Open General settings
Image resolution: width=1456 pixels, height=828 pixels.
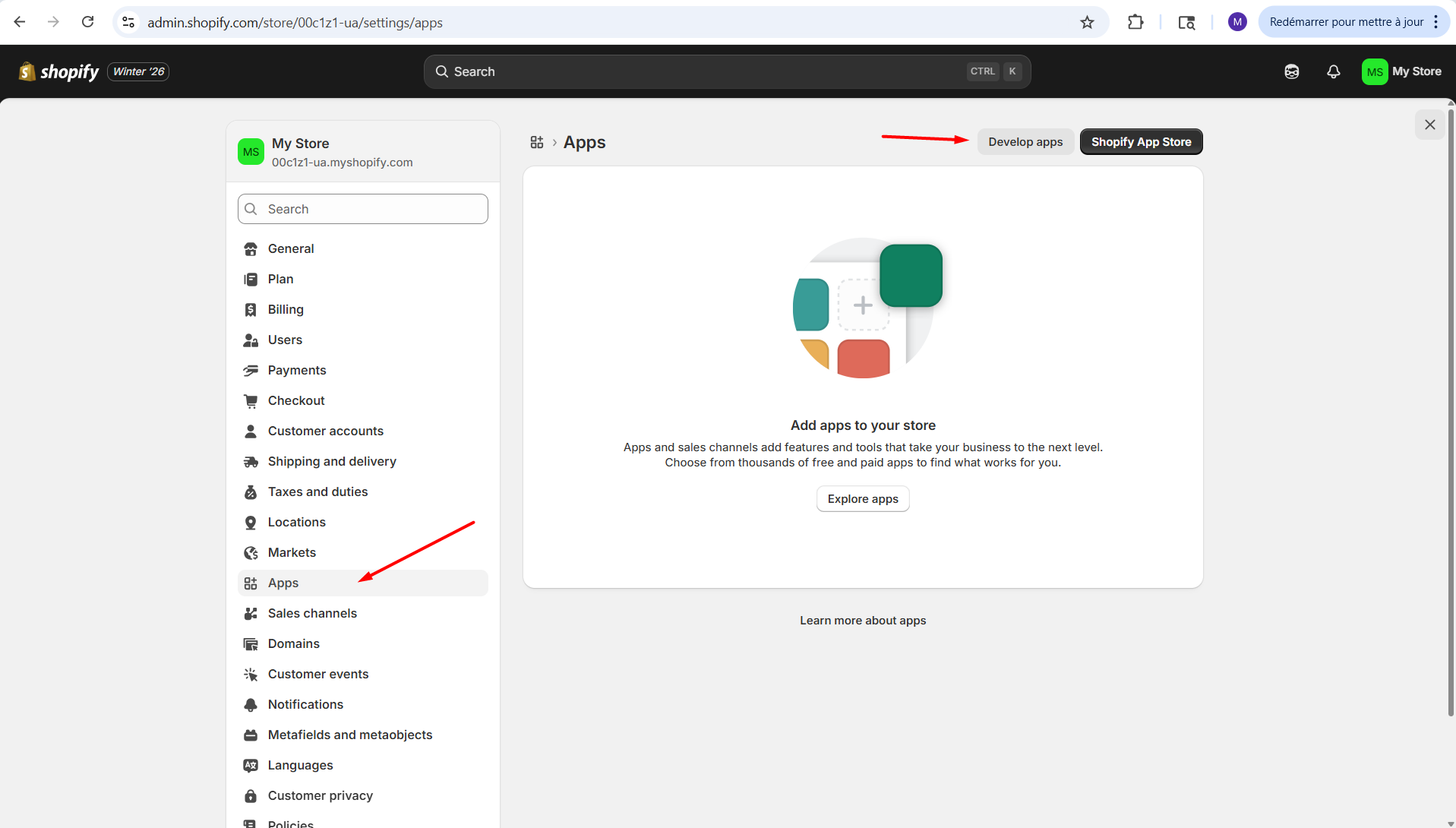pos(290,248)
